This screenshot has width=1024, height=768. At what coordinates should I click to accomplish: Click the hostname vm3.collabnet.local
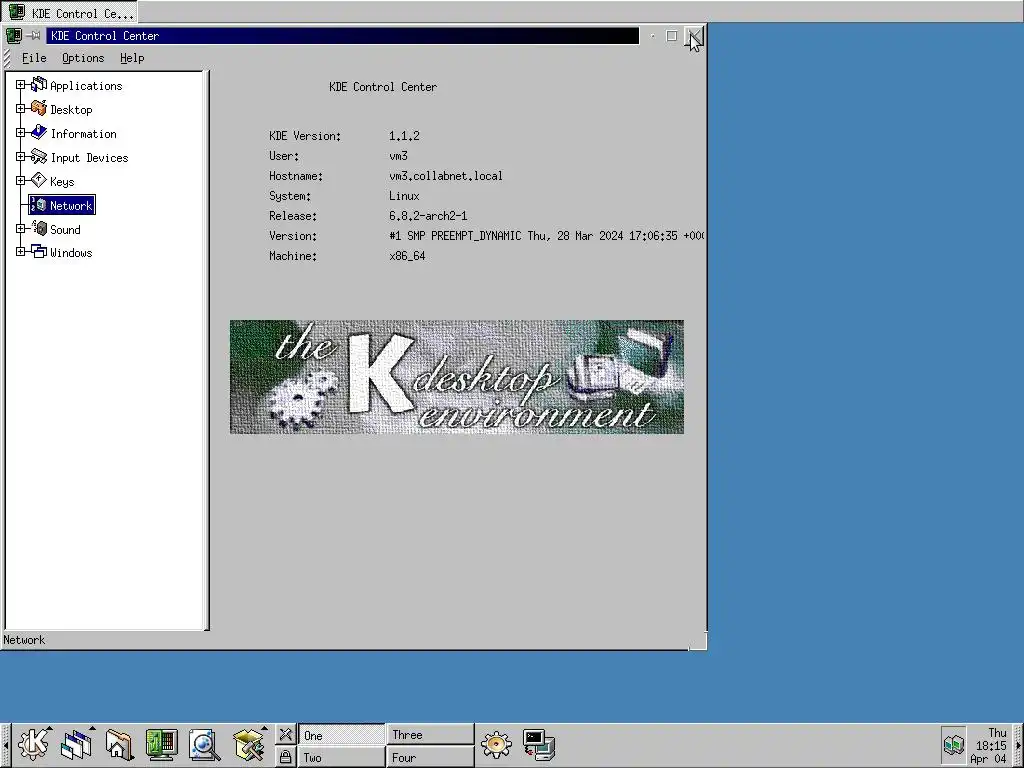tap(446, 176)
